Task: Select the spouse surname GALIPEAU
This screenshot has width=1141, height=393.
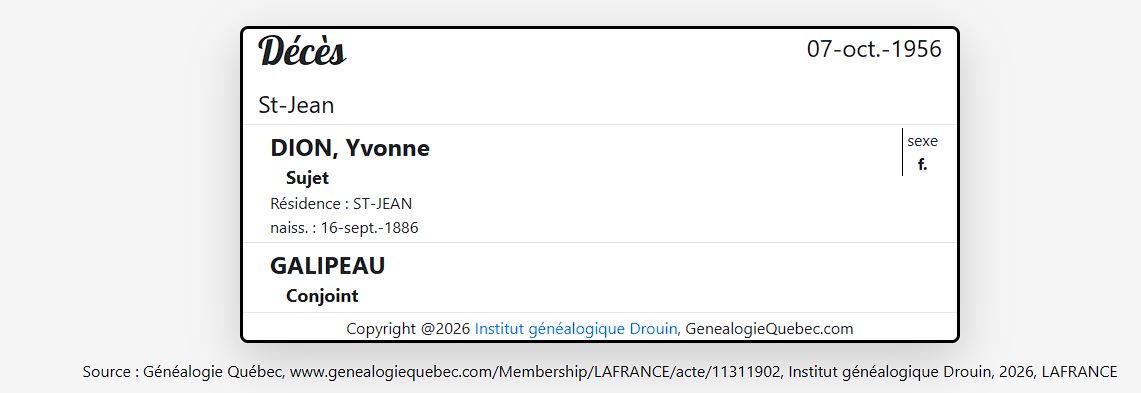Action: pos(327,266)
